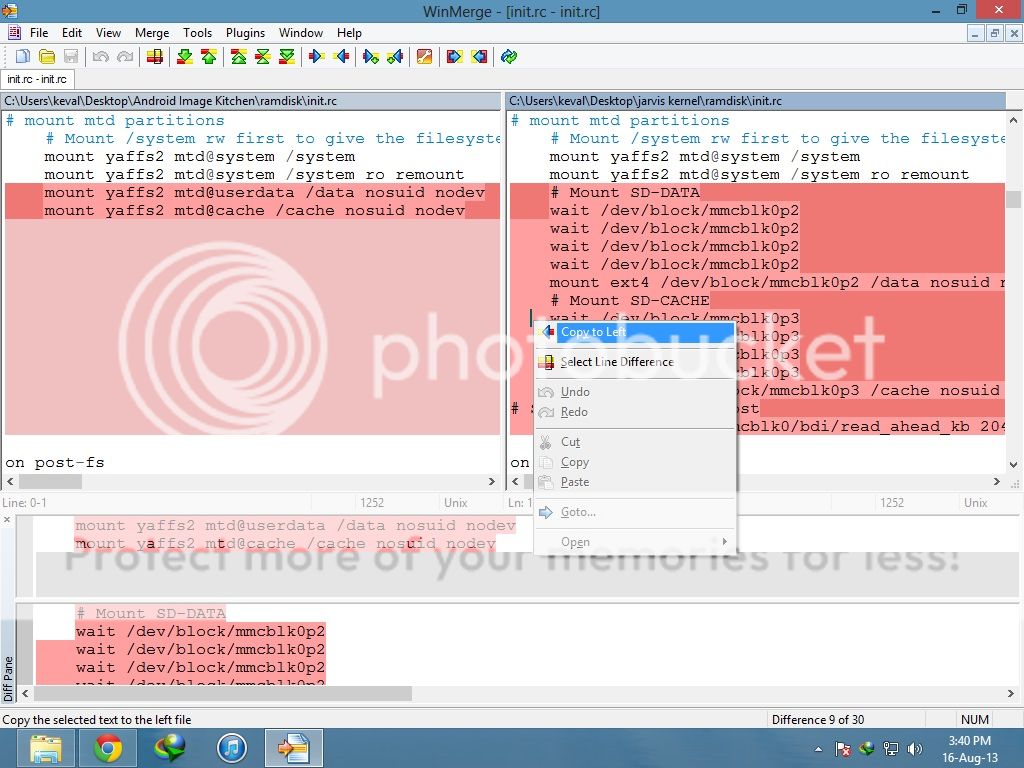Image resolution: width=1024 pixels, height=768 pixels.
Task: Open Google Chrome from the taskbar
Action: pyautogui.click(x=108, y=748)
